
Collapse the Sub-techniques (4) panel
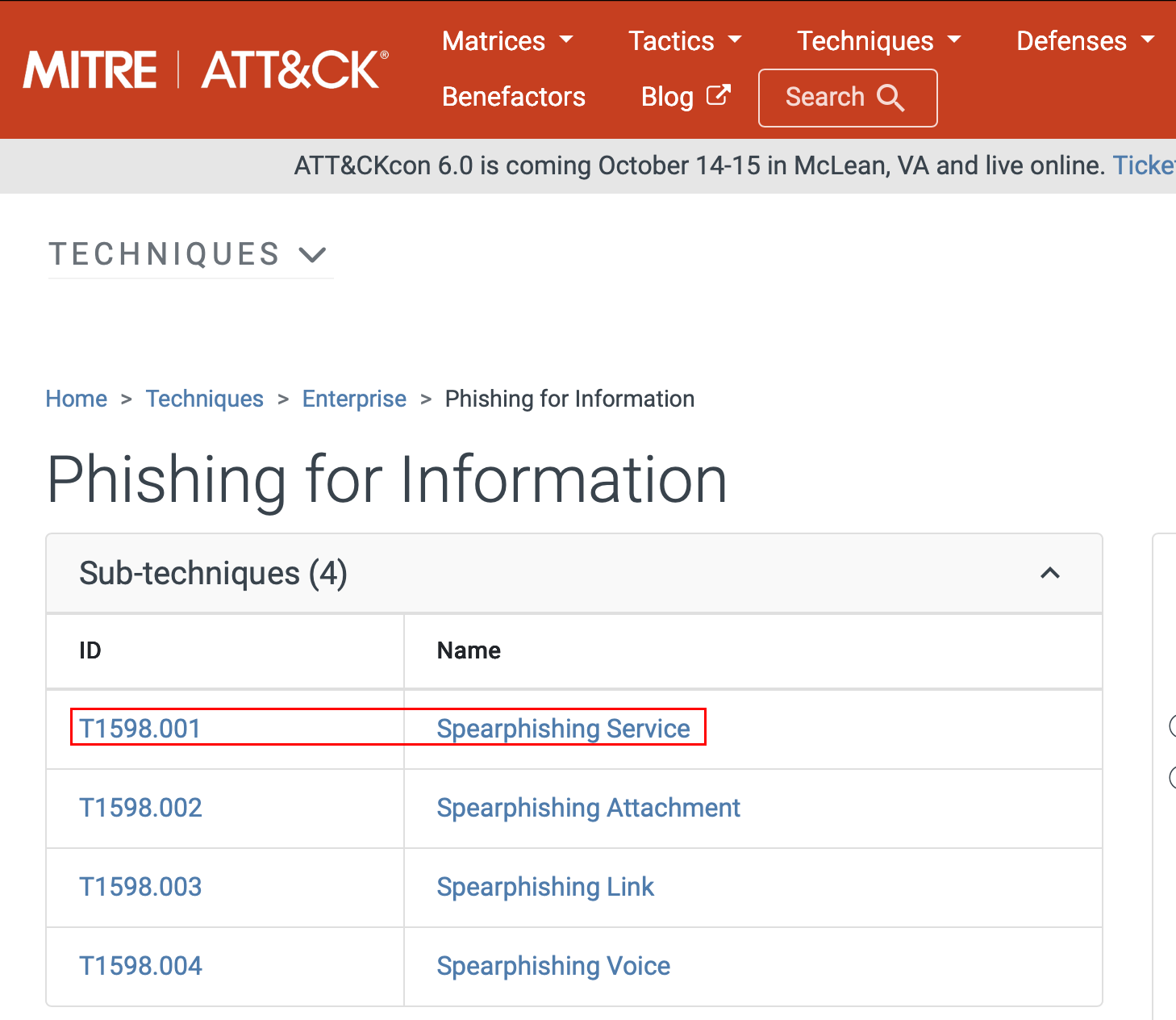click(x=1049, y=573)
